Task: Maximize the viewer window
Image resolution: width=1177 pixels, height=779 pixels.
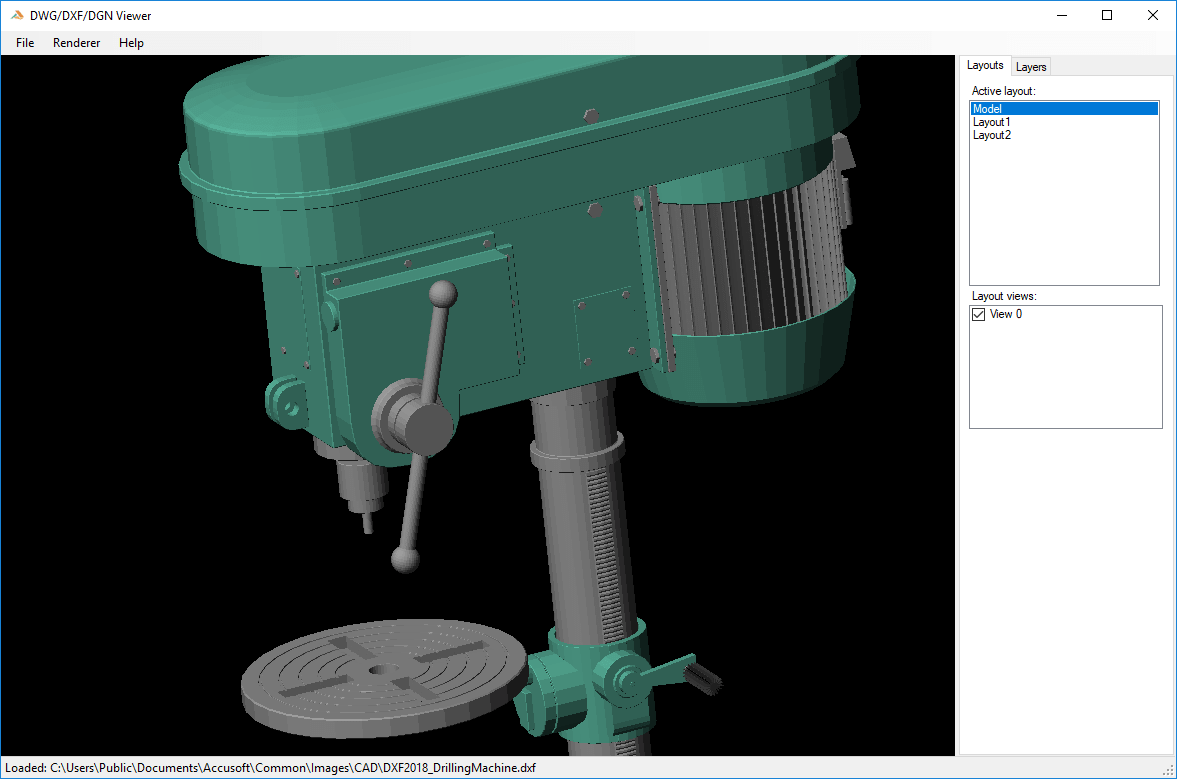Action: point(1107,16)
